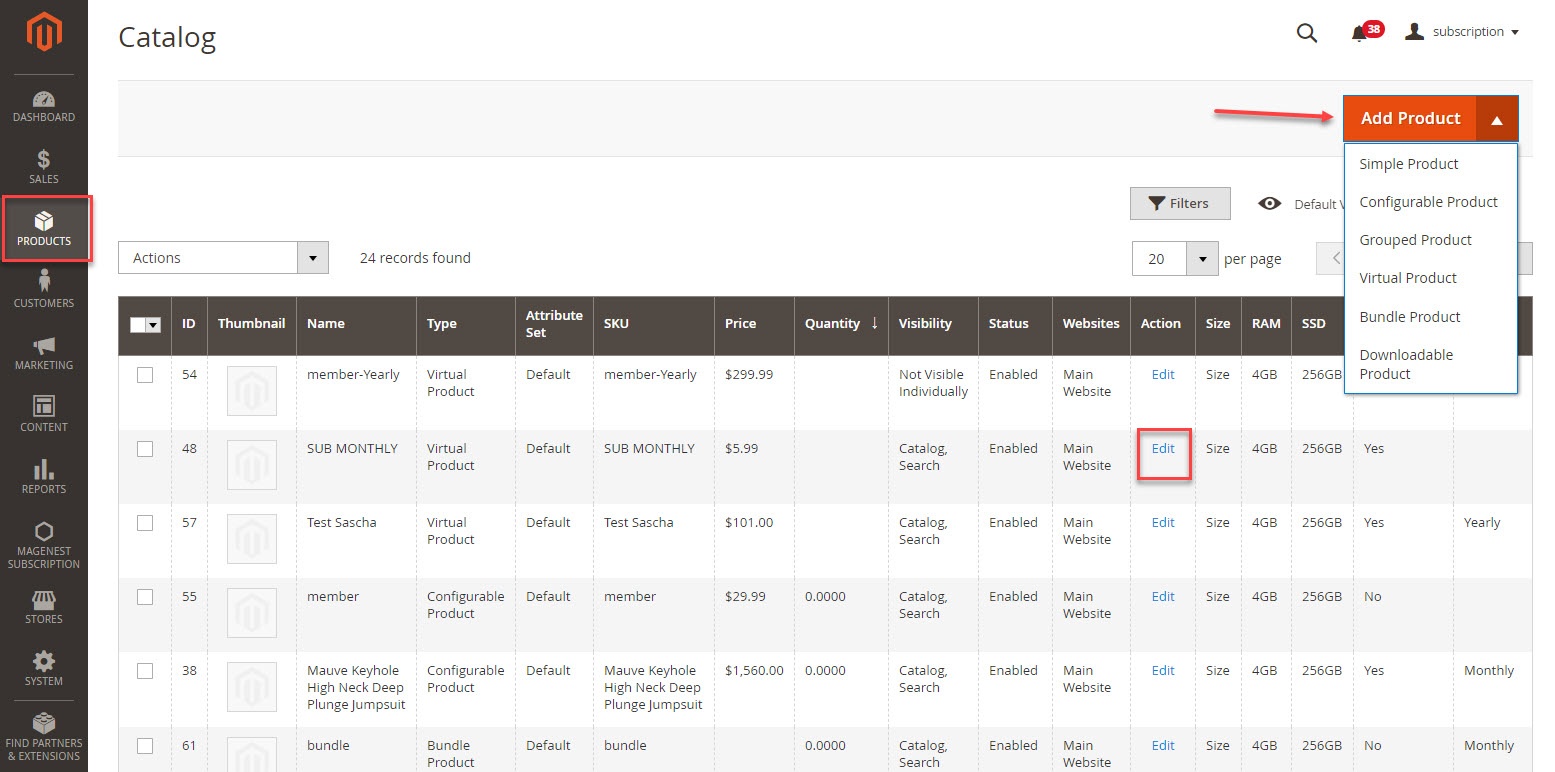Open Magenest Subscription sidebar icon
Viewport: 1555px width, 772px height.
click(x=44, y=544)
